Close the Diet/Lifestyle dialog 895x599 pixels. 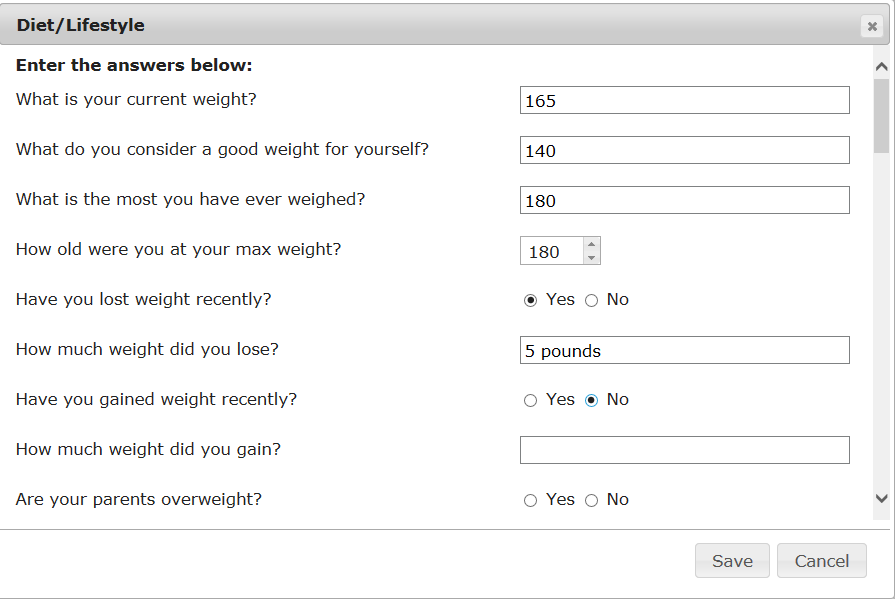[871, 26]
